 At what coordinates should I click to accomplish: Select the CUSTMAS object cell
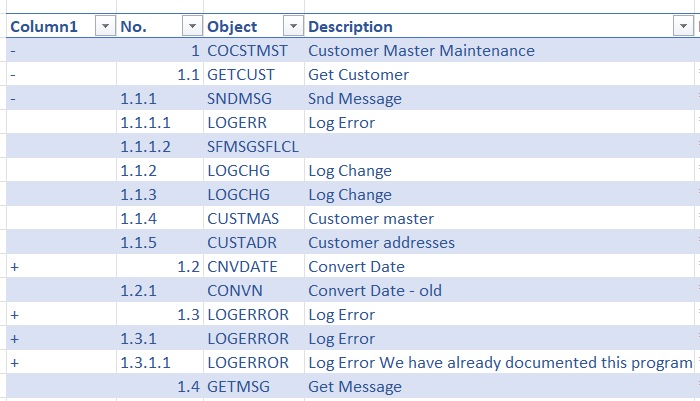[x=243, y=219]
